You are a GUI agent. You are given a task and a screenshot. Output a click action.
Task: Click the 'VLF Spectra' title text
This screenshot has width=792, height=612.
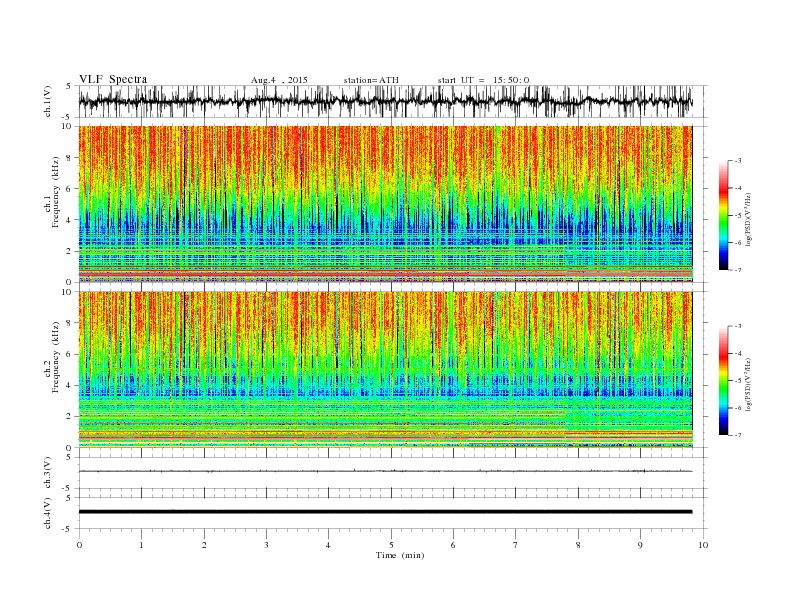113,79
